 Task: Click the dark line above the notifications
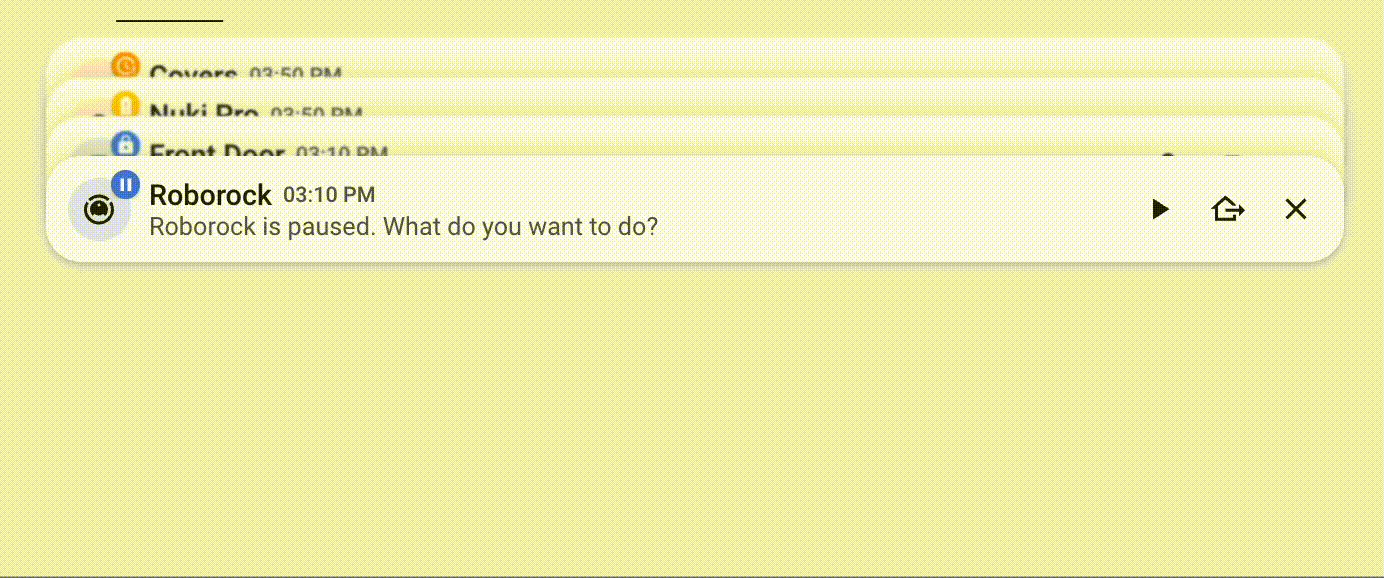pyautogui.click(x=169, y=20)
